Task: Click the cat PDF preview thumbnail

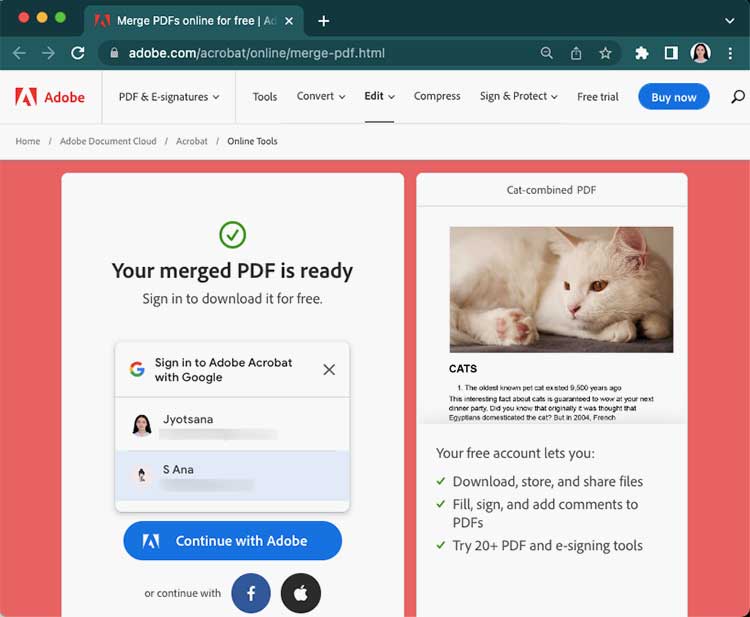Action: pos(561,289)
